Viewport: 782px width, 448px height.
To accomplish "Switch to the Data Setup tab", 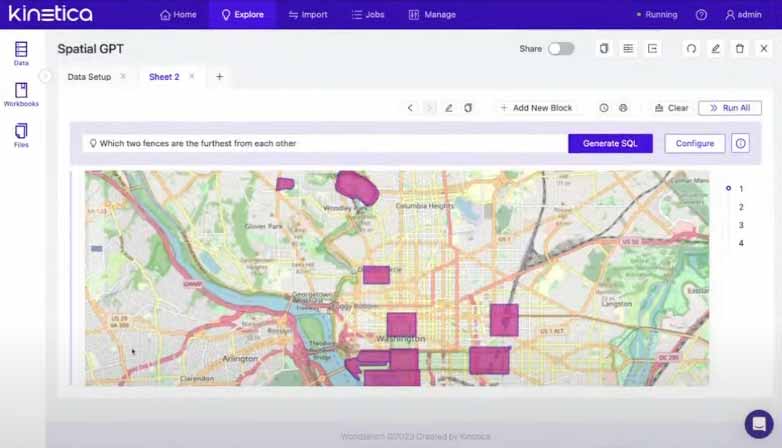I will point(89,77).
